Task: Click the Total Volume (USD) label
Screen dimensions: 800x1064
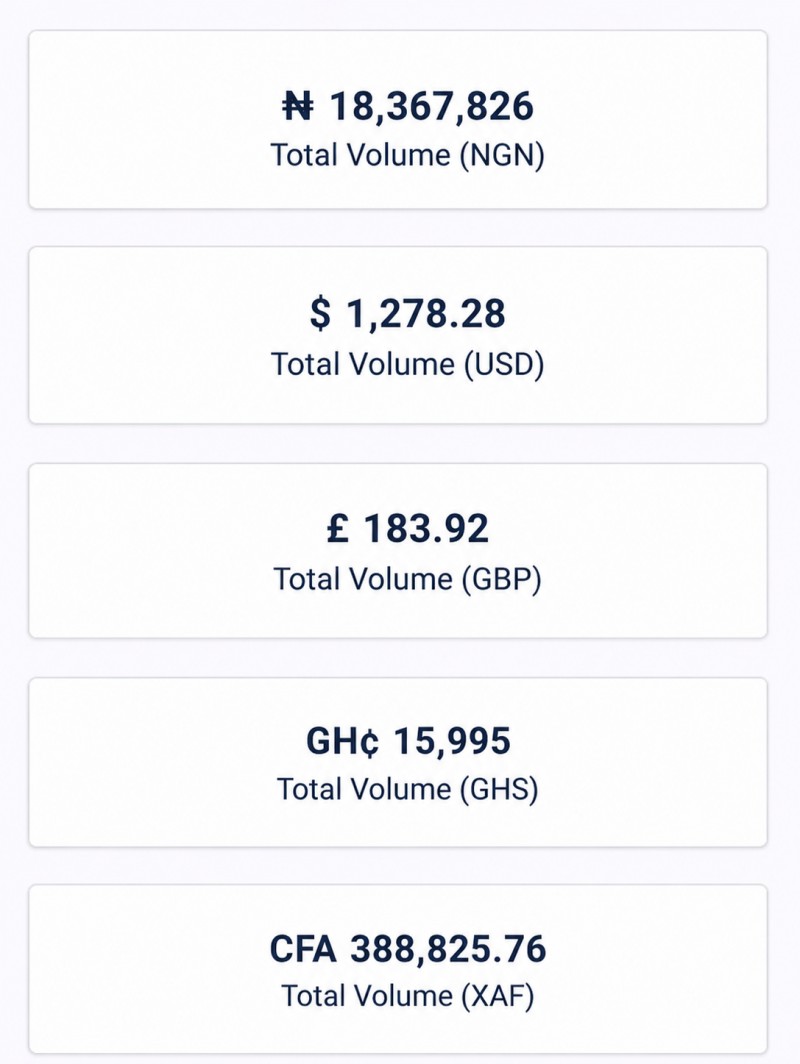Action: click(x=408, y=364)
